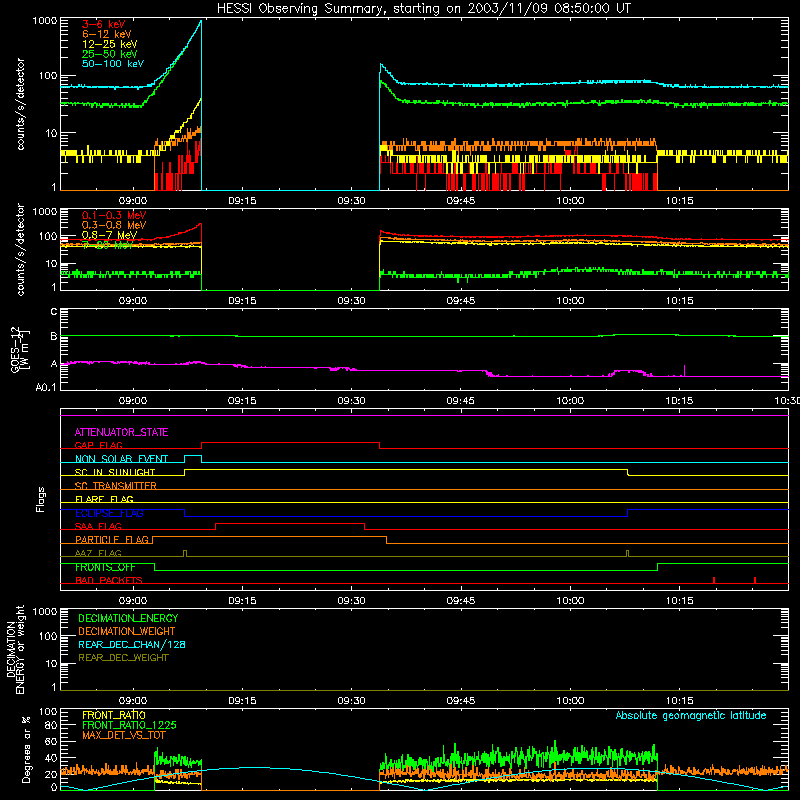Select the orange 6-12 keV legend label
This screenshot has width=800, height=800.
click(x=107, y=34)
